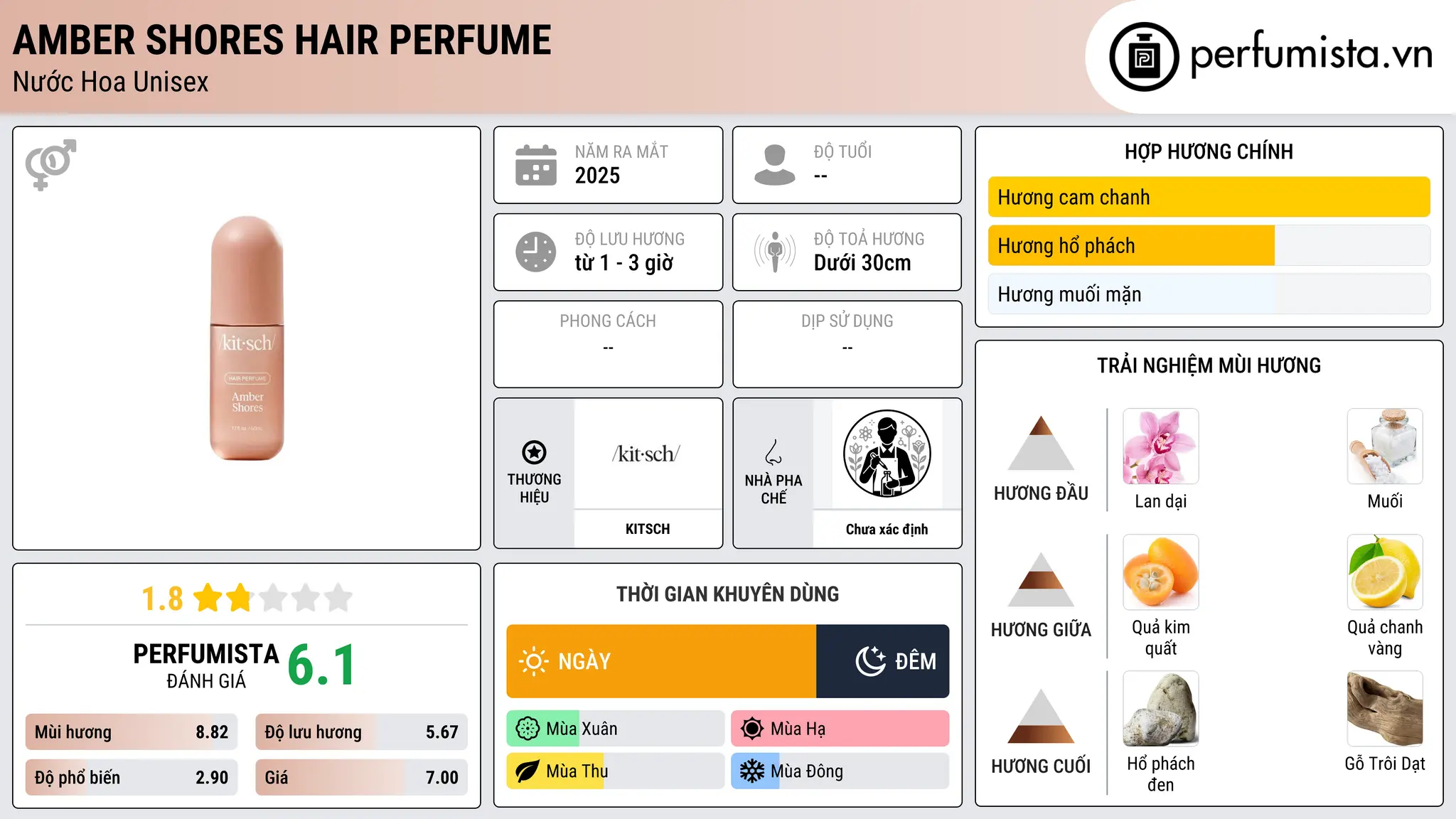1456x819 pixels.
Task: Click the moon icon in the Đêm bar
Action: [x=870, y=661]
